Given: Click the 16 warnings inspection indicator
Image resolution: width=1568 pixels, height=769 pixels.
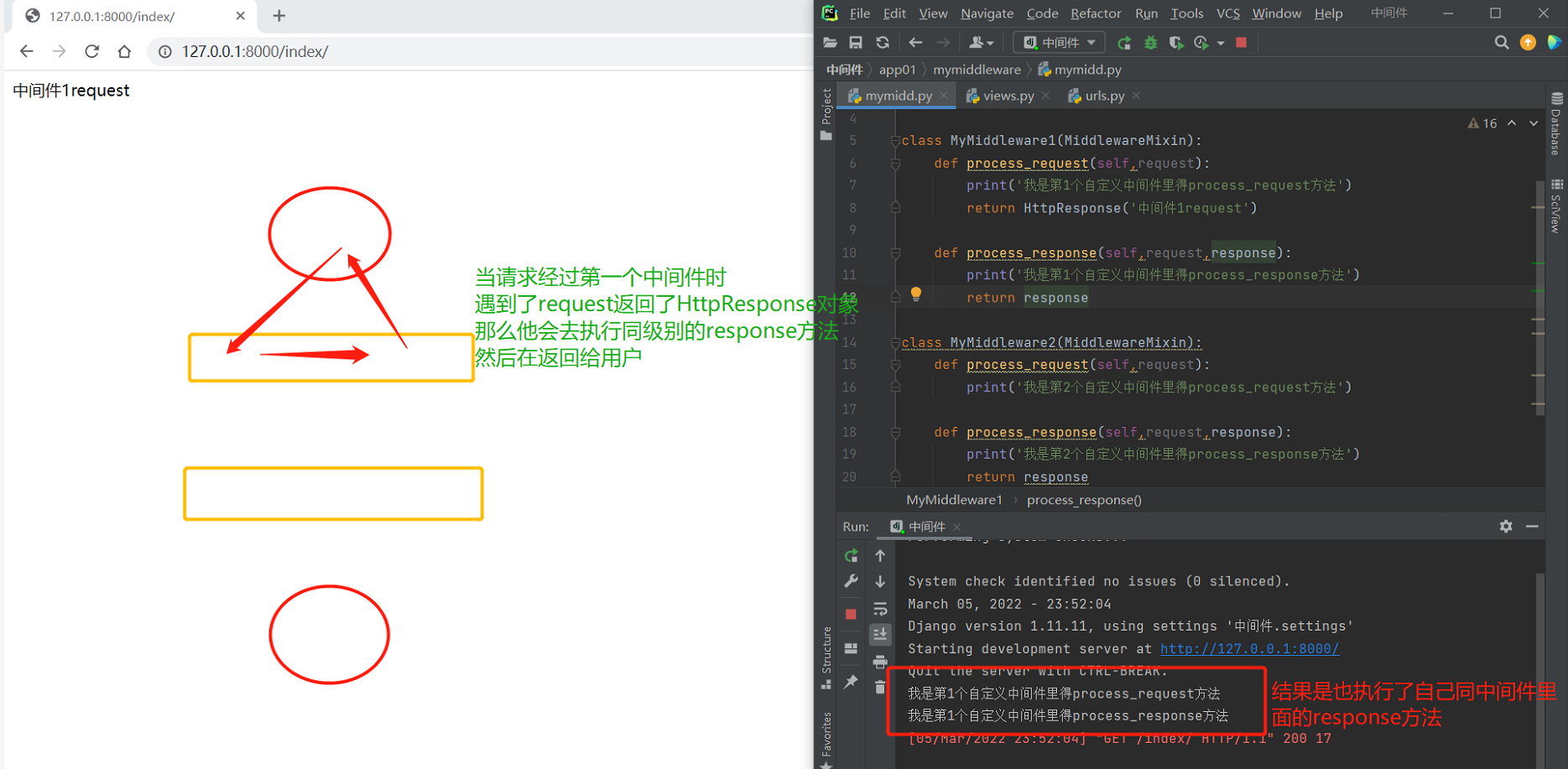Looking at the screenshot, I should click(x=1482, y=123).
